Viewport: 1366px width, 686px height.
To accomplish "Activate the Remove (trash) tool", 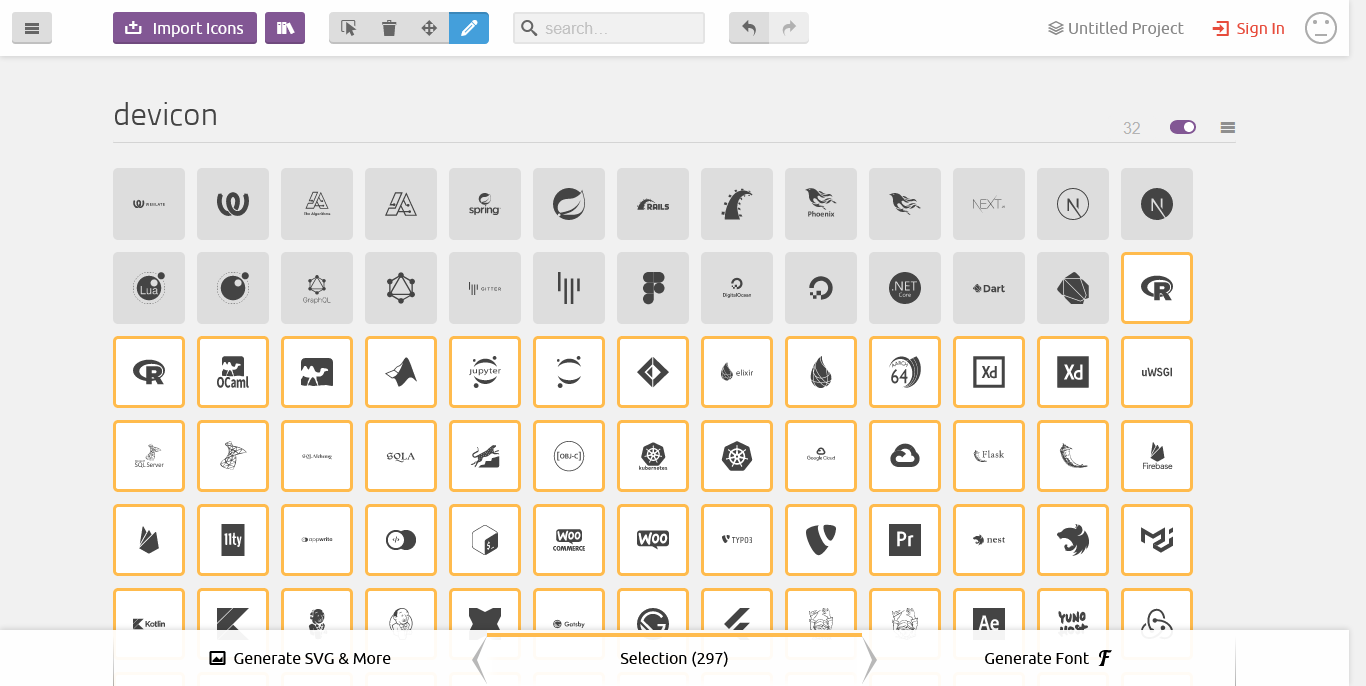I will pos(389,28).
